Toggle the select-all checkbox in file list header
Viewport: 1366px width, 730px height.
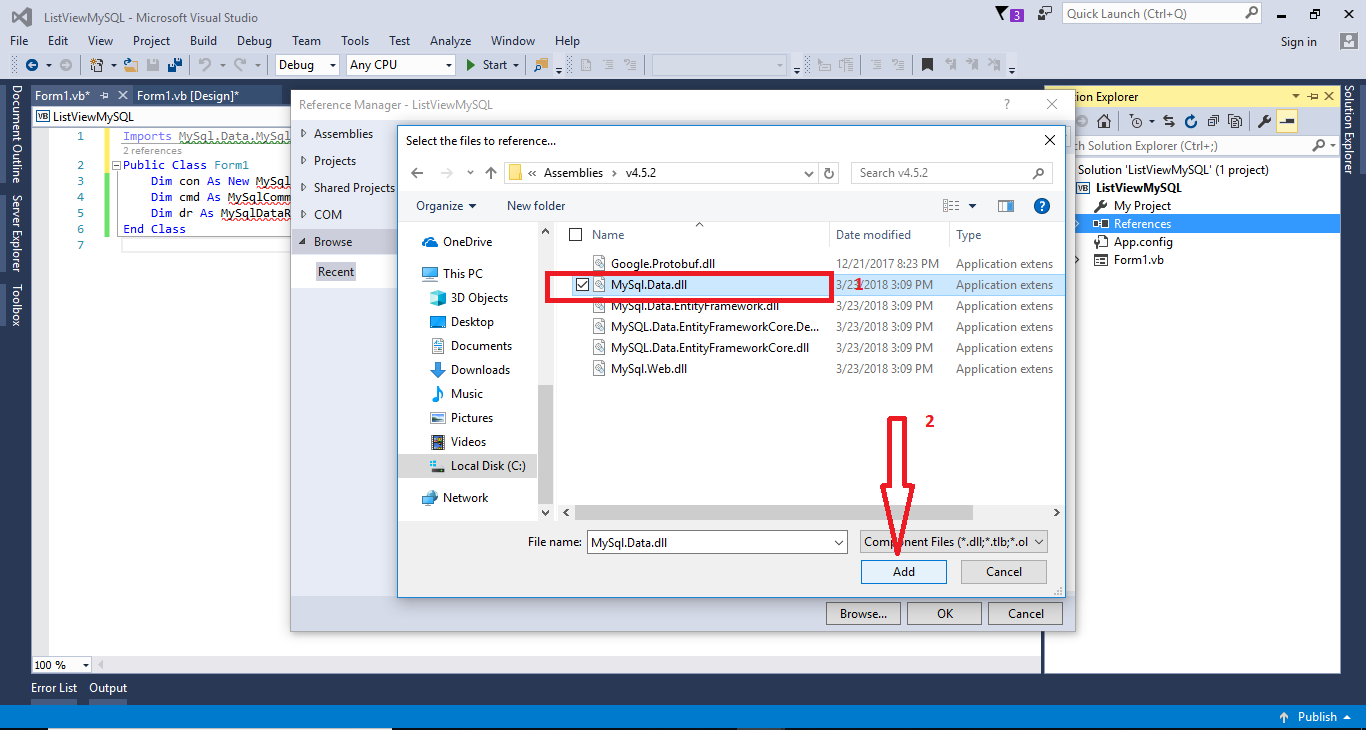click(575, 235)
